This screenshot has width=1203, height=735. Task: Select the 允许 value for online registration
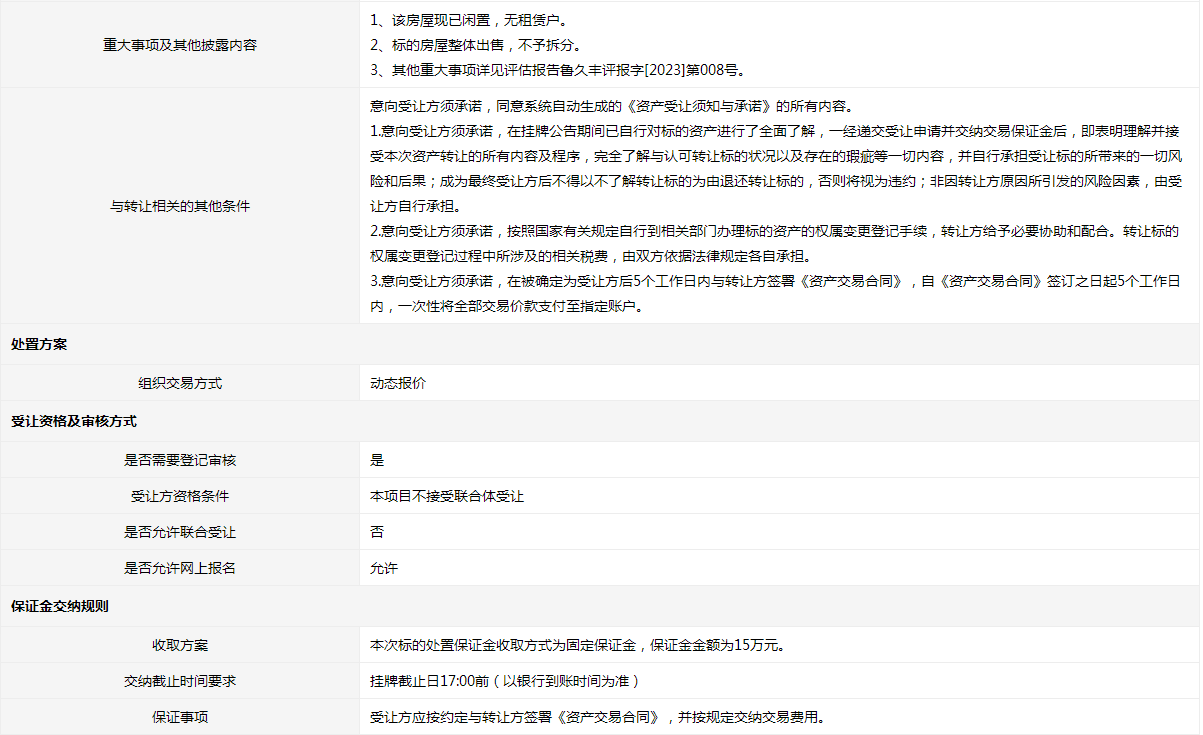tap(384, 568)
